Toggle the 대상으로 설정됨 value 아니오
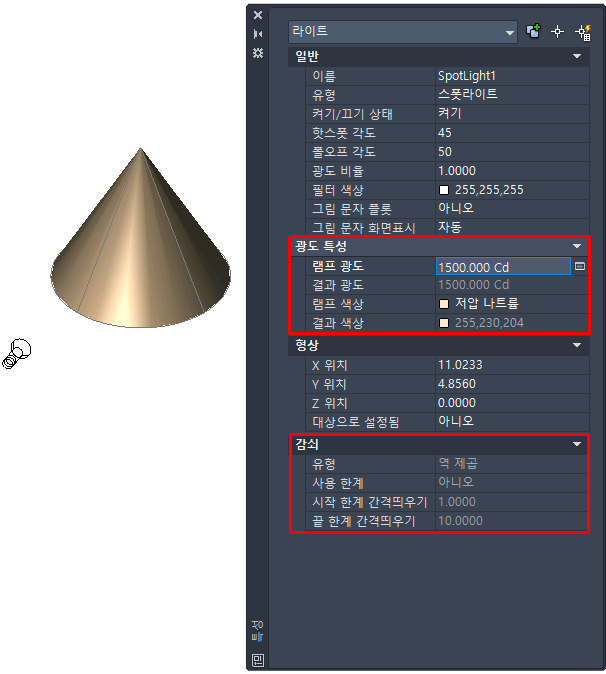Viewport: 606px width, 674px height. click(x=512, y=421)
